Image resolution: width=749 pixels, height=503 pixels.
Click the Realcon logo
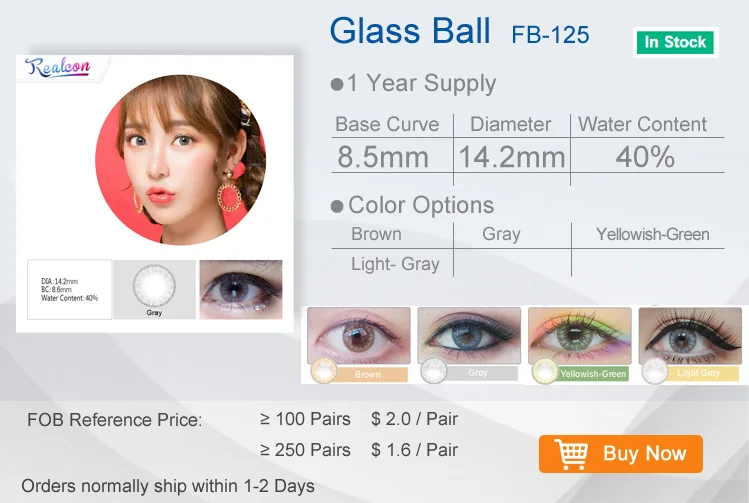click(x=58, y=67)
